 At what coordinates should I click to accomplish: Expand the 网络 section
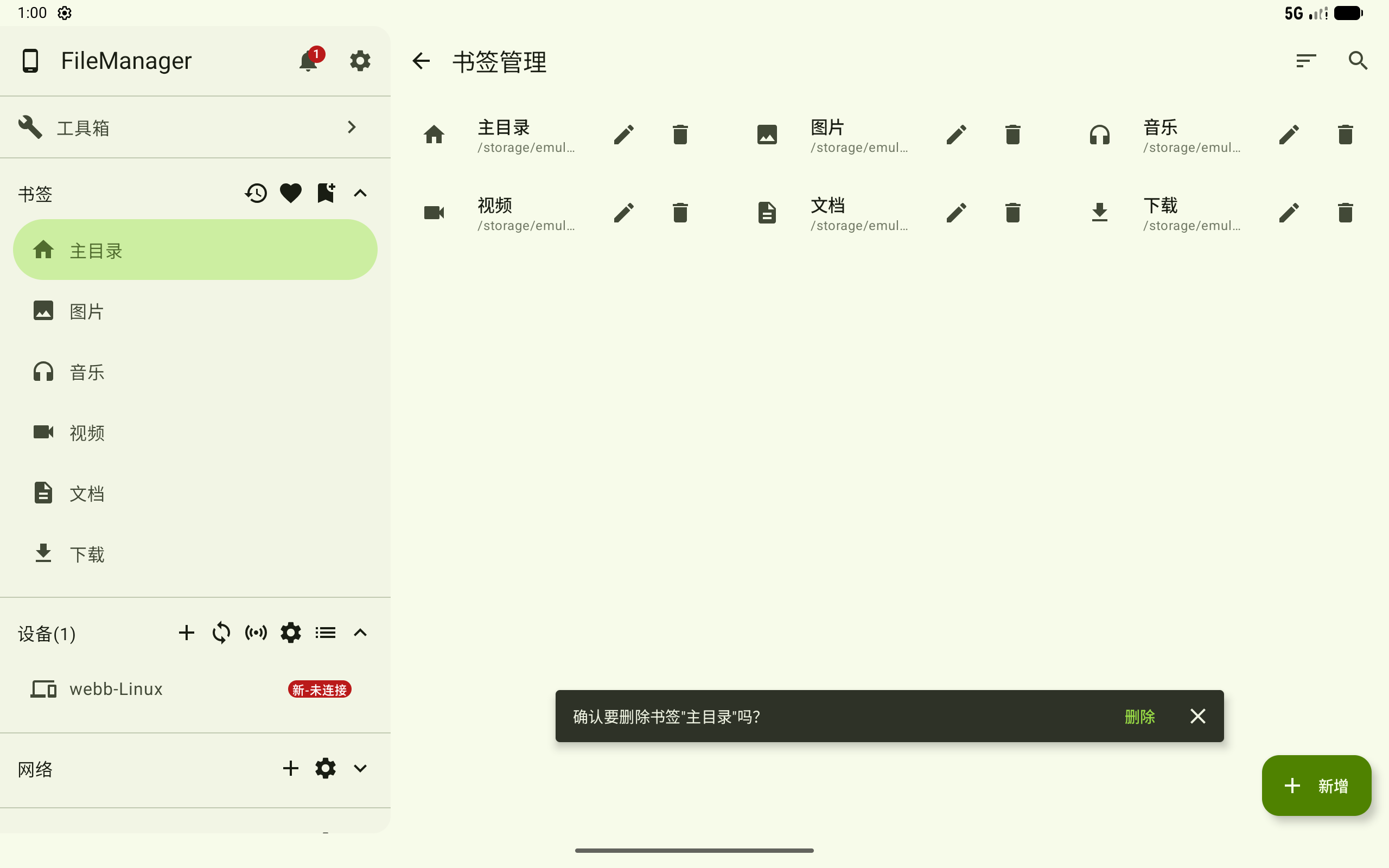tap(360, 768)
